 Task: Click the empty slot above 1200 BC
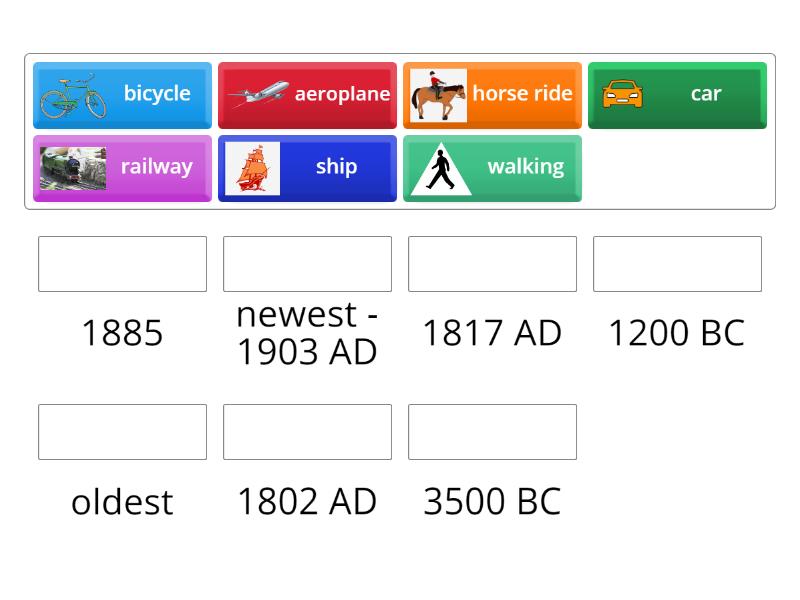[x=677, y=264]
